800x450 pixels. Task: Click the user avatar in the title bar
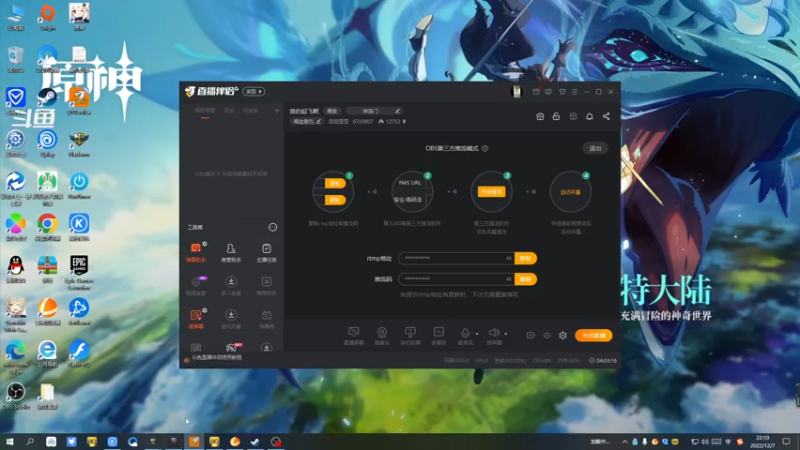point(516,91)
